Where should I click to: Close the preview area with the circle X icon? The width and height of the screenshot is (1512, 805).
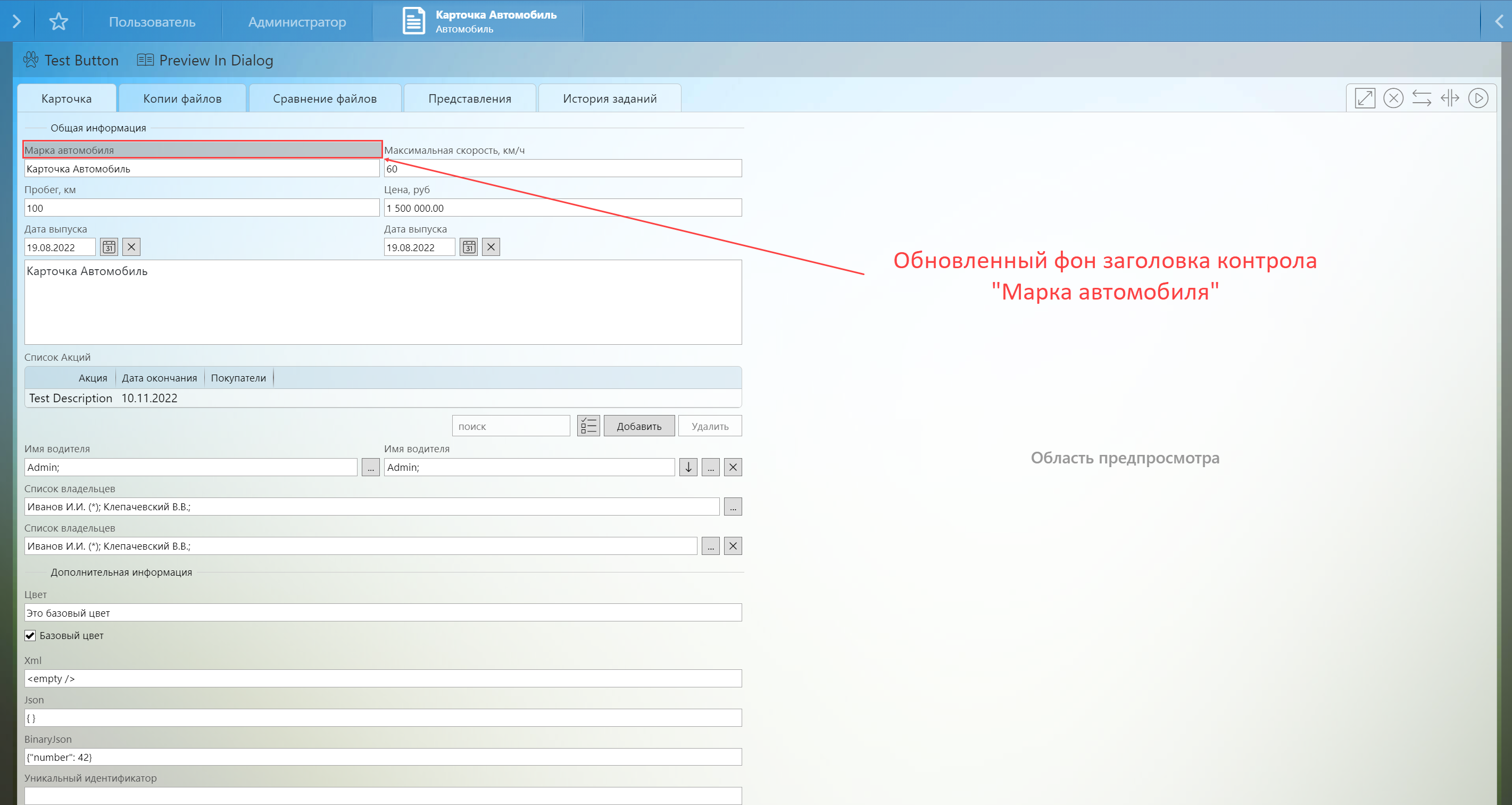[1393, 97]
